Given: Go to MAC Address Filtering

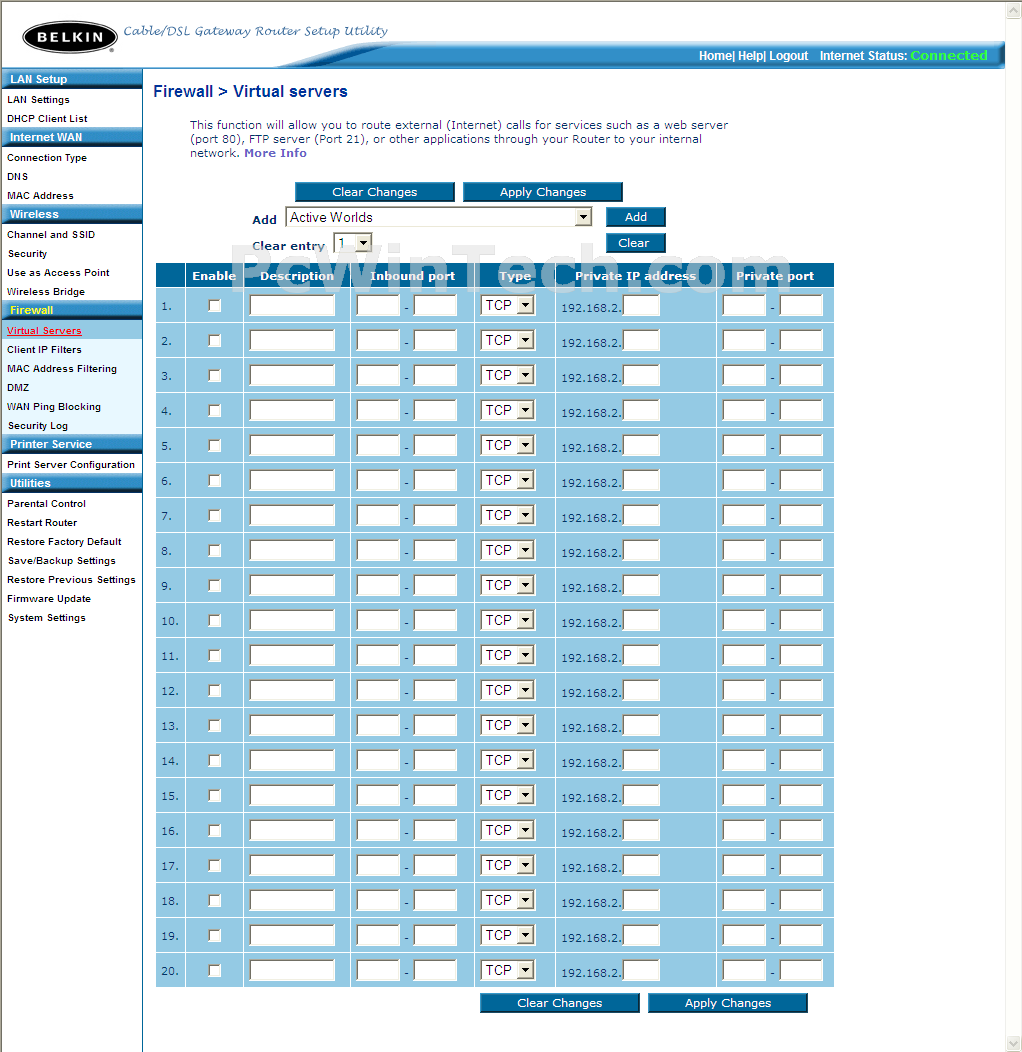Looking at the screenshot, I should [62, 369].
